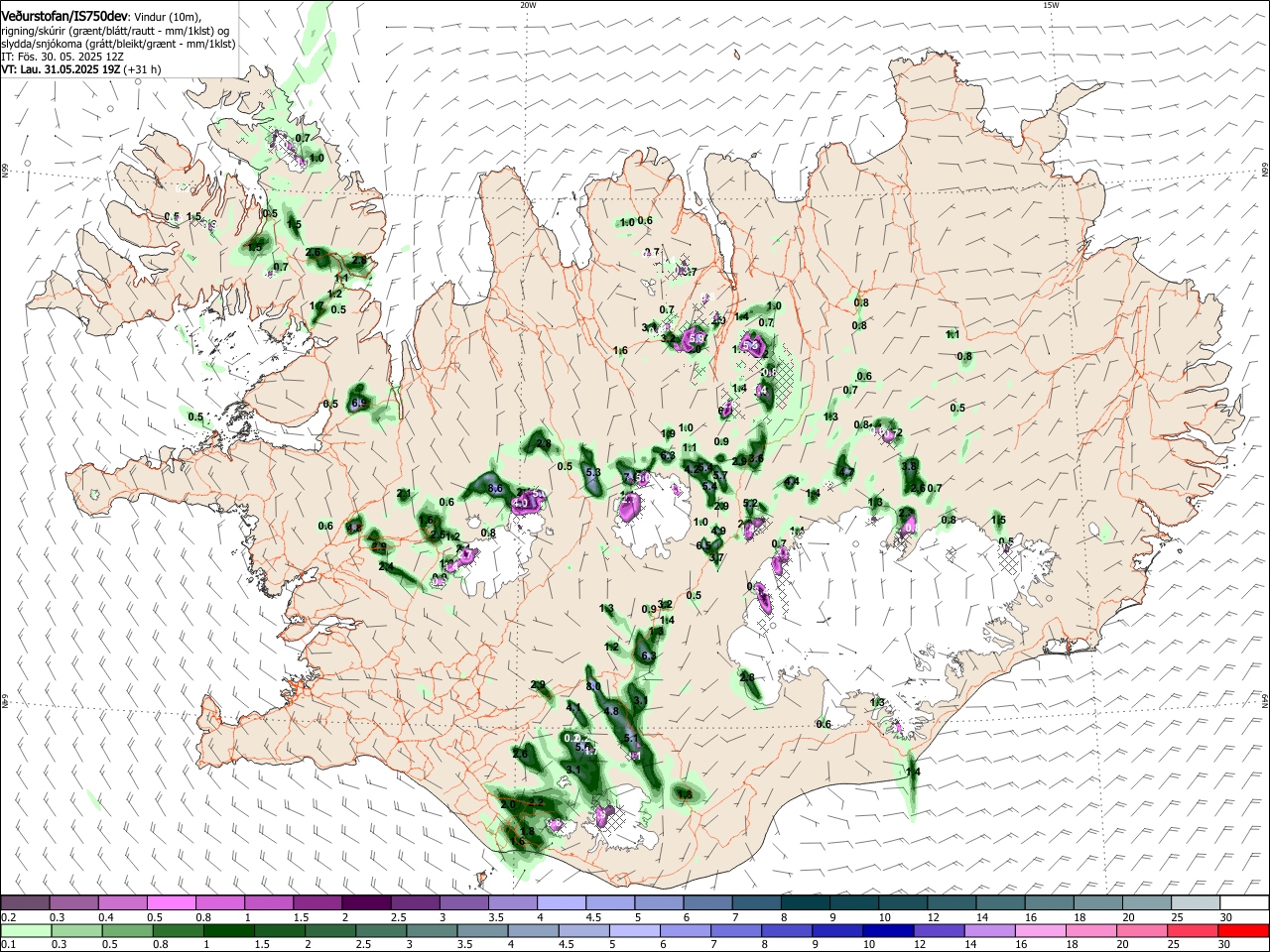The width and height of the screenshot is (1270, 952).
Task: Pick the white 30 swatch in the top legend row
Action: (1244, 903)
